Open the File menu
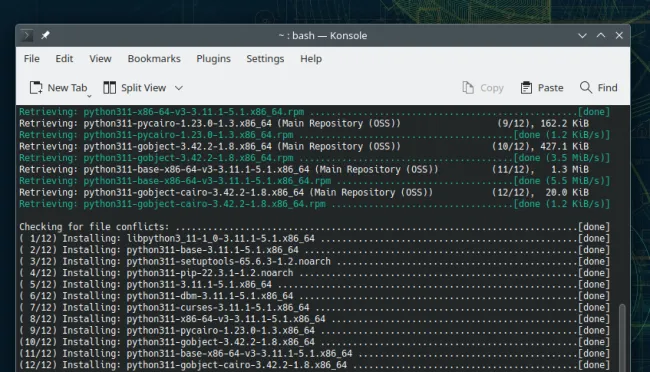The height and width of the screenshot is (372, 650). 32,58
